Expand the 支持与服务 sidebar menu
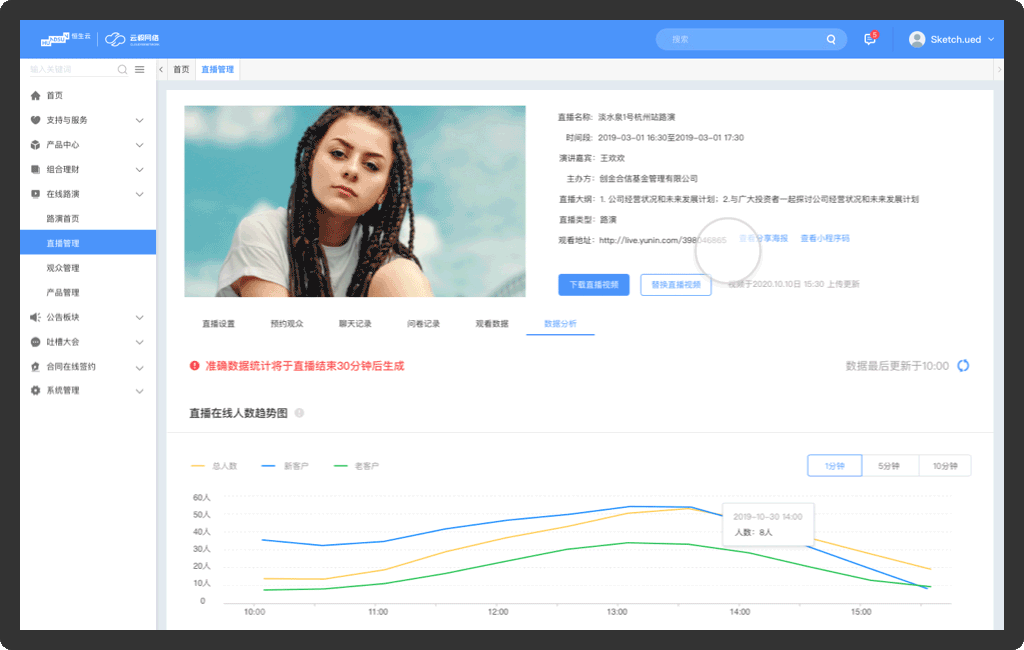This screenshot has width=1024, height=650. [139, 120]
